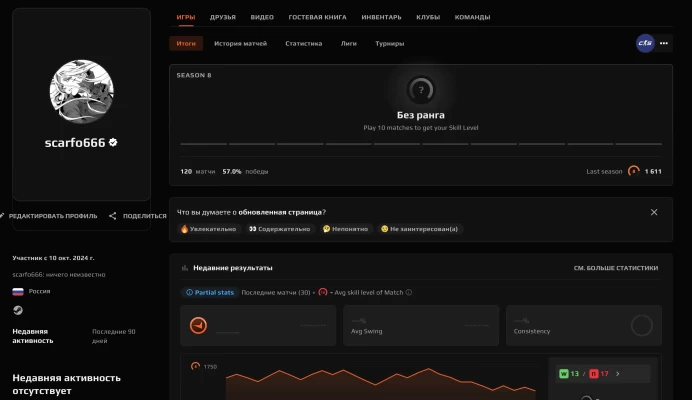Click the unranked question mark badge
The width and height of the screenshot is (692, 400).
point(421,90)
